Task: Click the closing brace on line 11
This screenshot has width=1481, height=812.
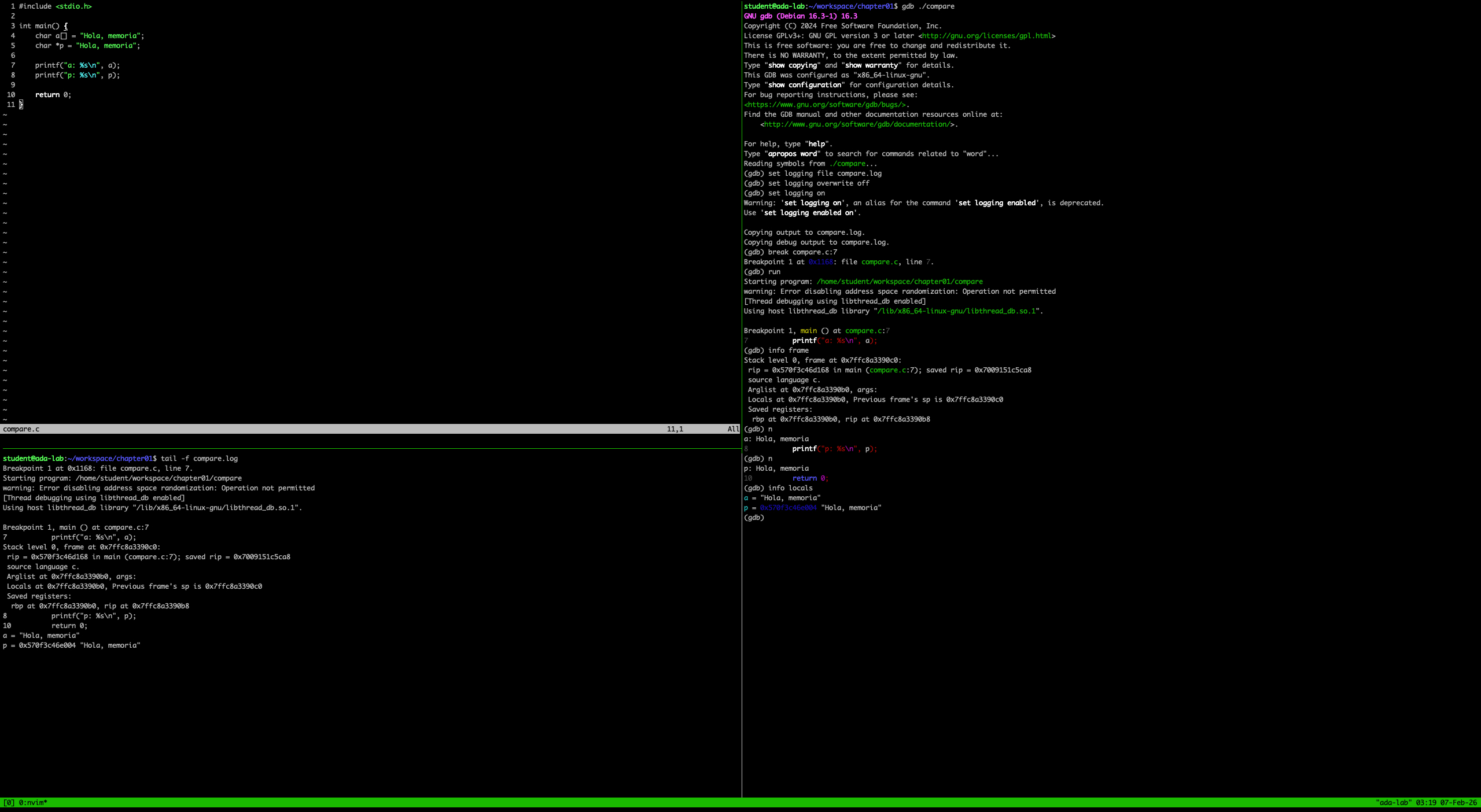Action: tap(21, 105)
